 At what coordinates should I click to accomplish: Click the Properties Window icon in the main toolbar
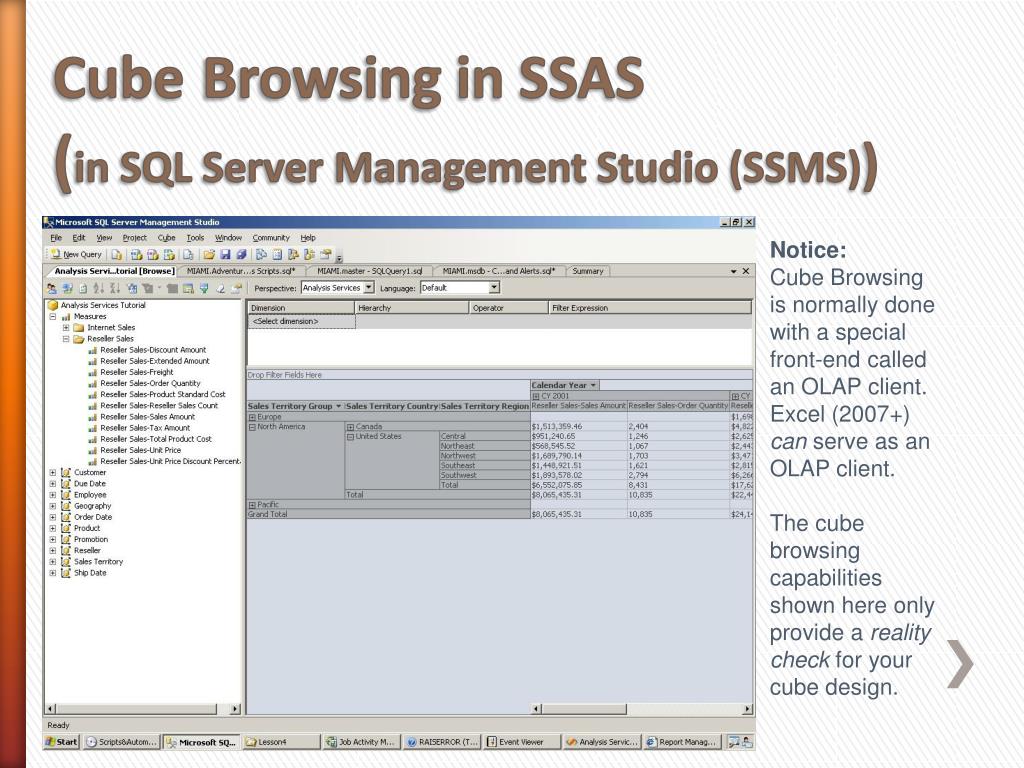tap(325, 254)
